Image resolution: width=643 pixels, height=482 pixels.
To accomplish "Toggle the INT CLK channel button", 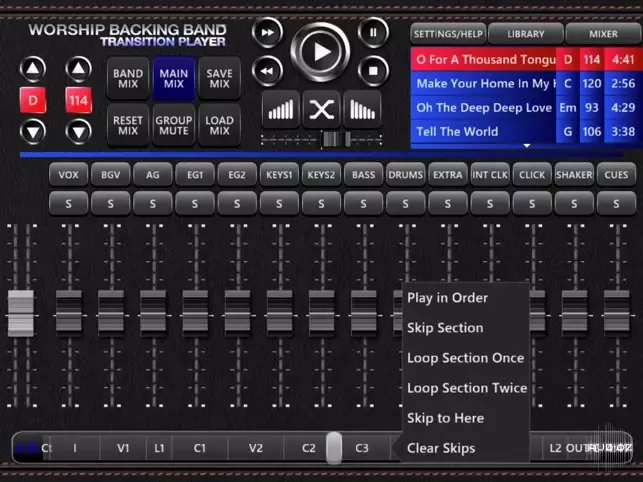I will (490, 175).
